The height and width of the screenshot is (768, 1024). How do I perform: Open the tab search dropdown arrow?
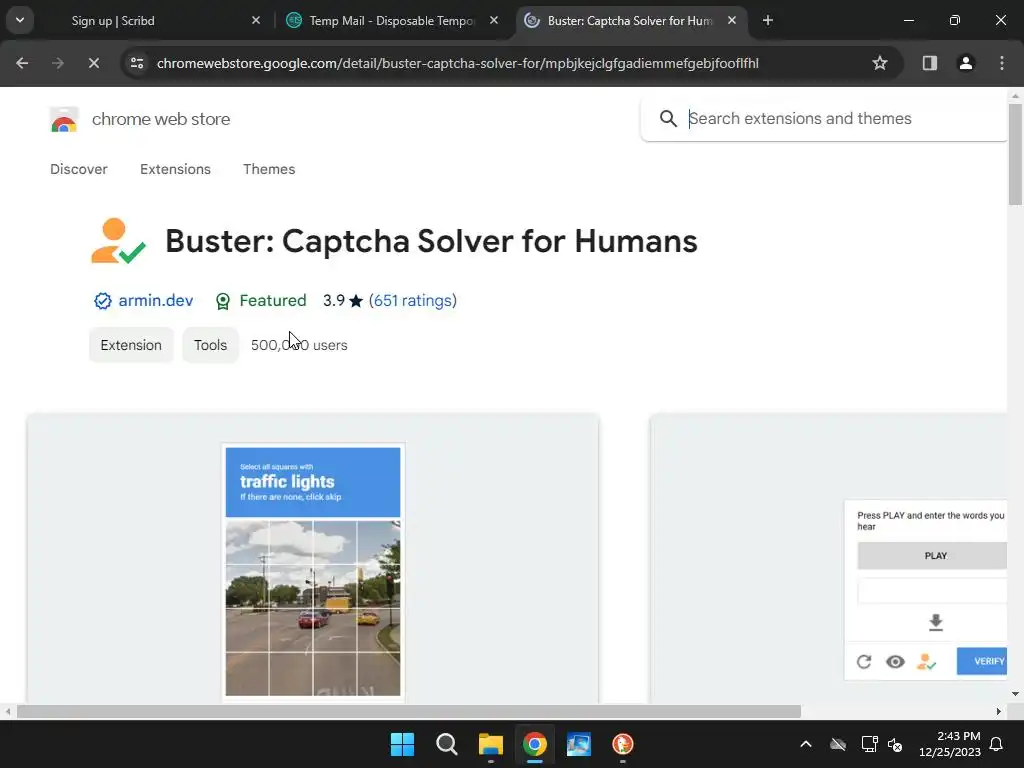click(x=20, y=20)
